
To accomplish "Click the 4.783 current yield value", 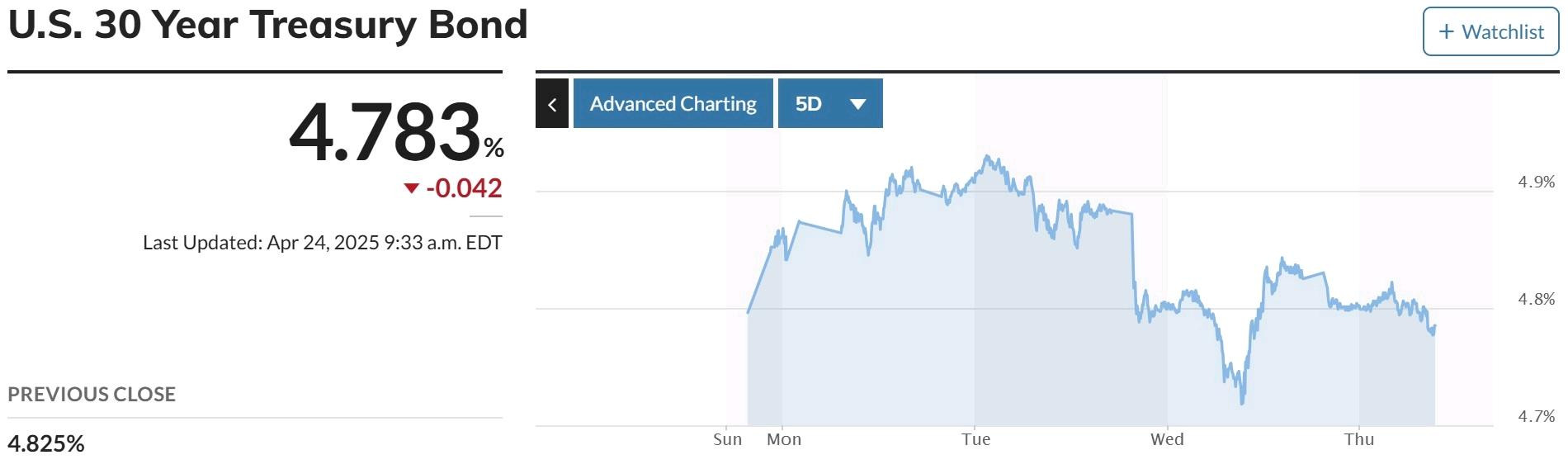I will tap(385, 132).
